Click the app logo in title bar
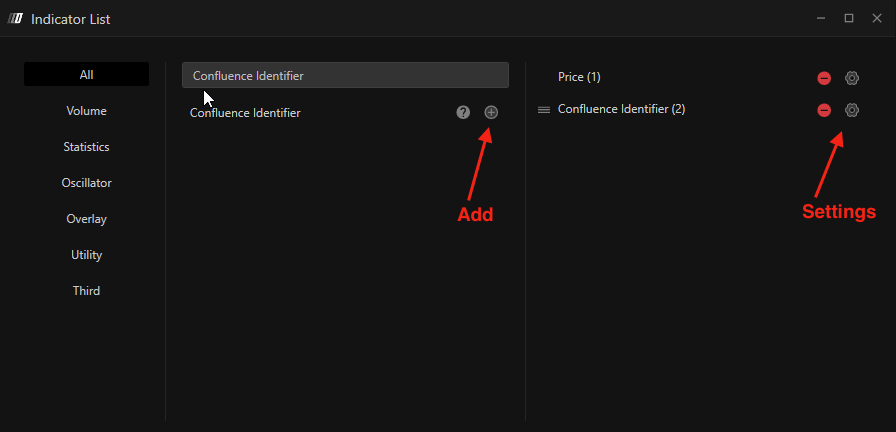 16,18
